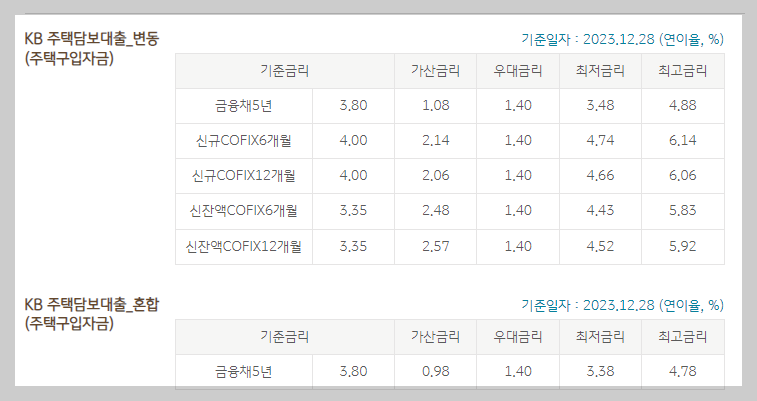Click the 2.14 가산금리 value

click(435, 140)
